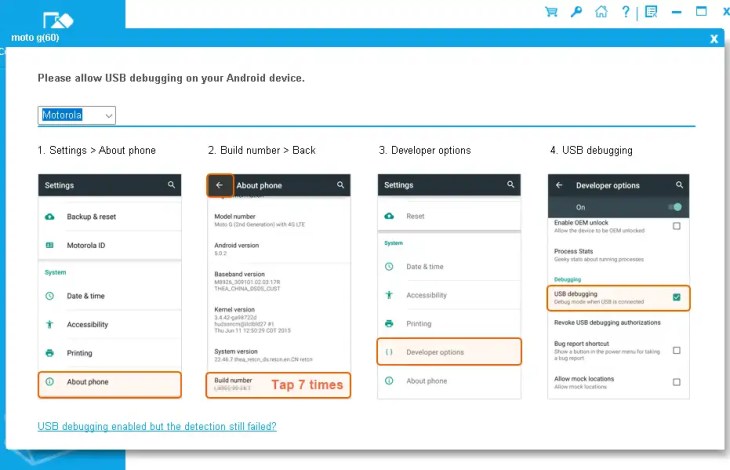Toggle USB debugging checkbox in step 4
Image resolution: width=730 pixels, height=470 pixels.
point(676,297)
